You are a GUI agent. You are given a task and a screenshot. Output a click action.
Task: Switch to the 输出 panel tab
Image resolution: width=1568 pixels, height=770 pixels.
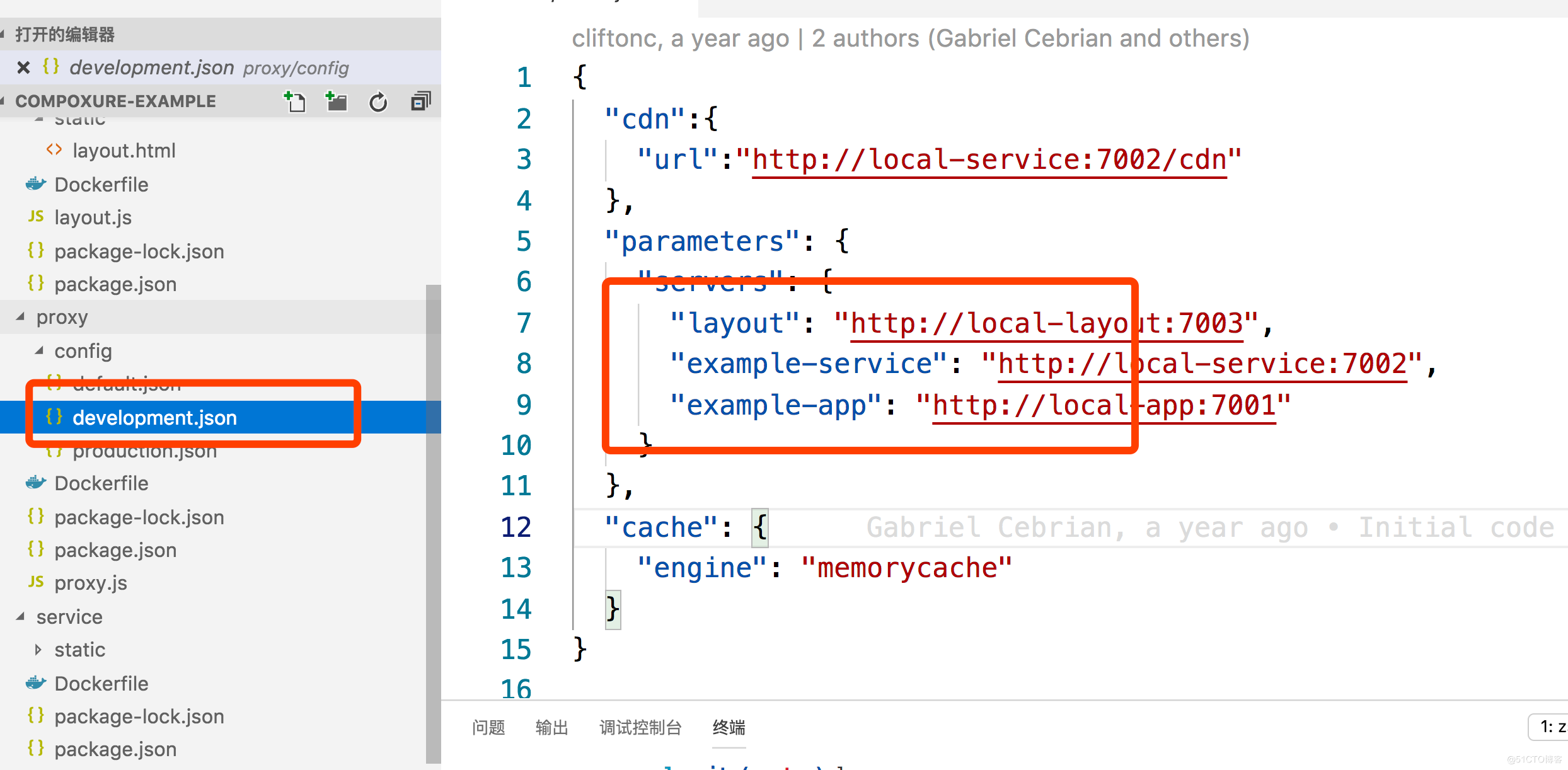(552, 727)
